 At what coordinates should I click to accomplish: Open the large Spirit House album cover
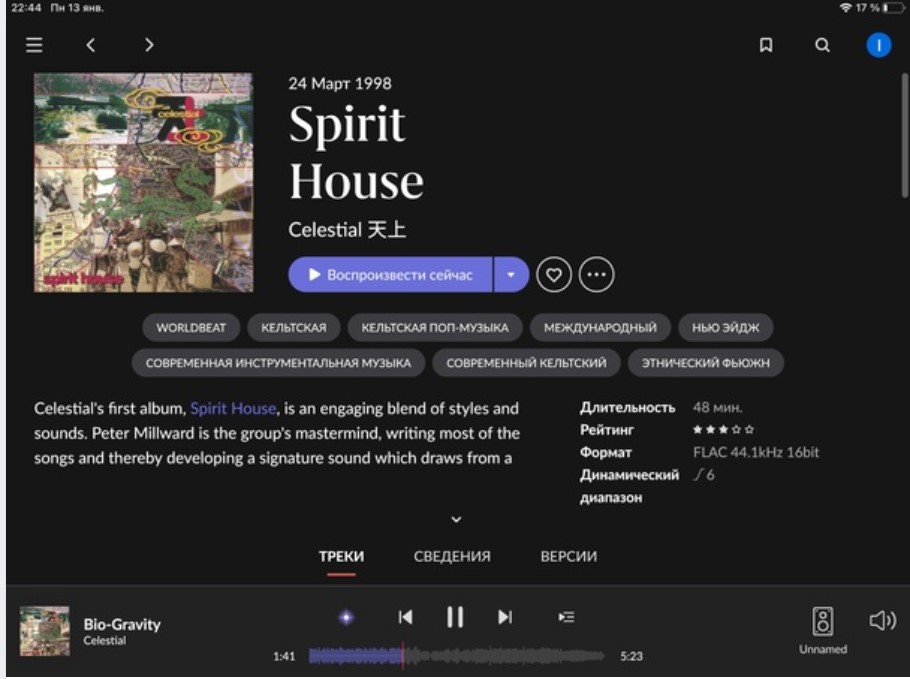click(x=143, y=182)
